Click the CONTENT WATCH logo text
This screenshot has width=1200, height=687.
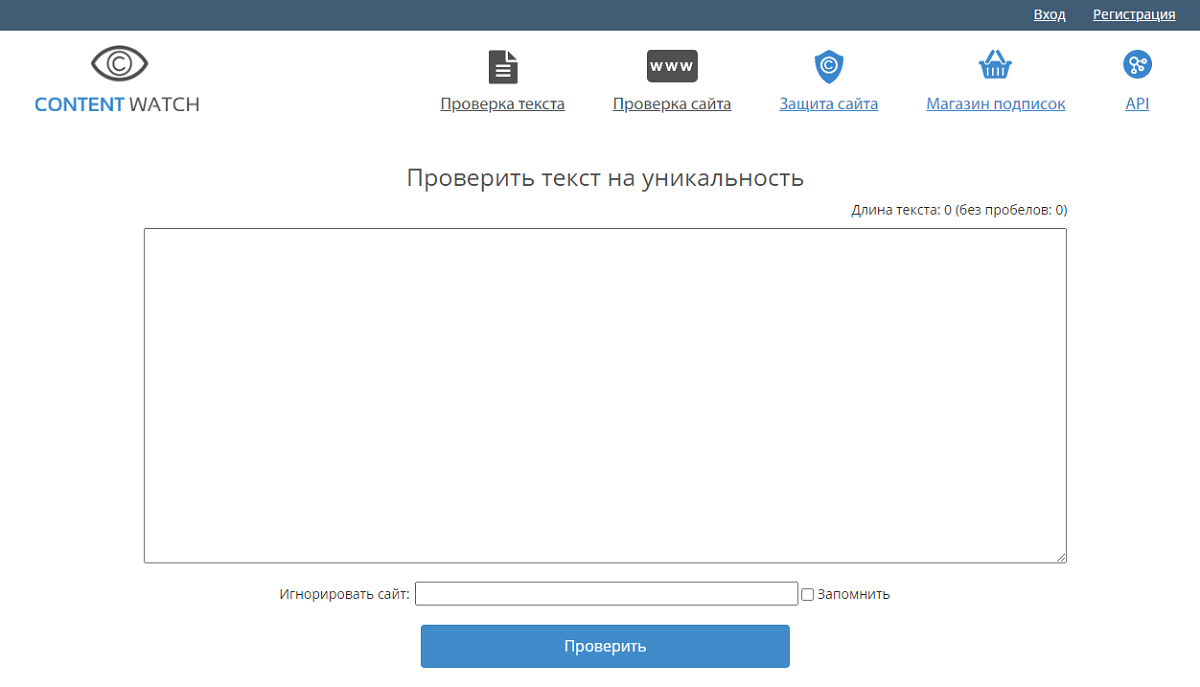(x=117, y=104)
